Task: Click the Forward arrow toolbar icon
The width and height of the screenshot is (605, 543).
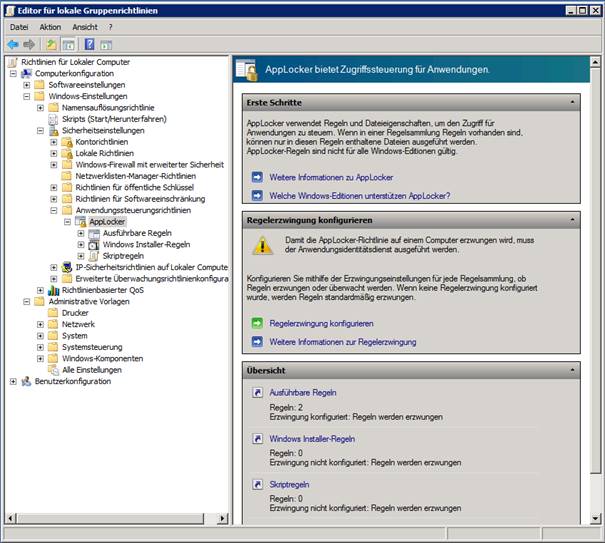Action: tap(29, 44)
